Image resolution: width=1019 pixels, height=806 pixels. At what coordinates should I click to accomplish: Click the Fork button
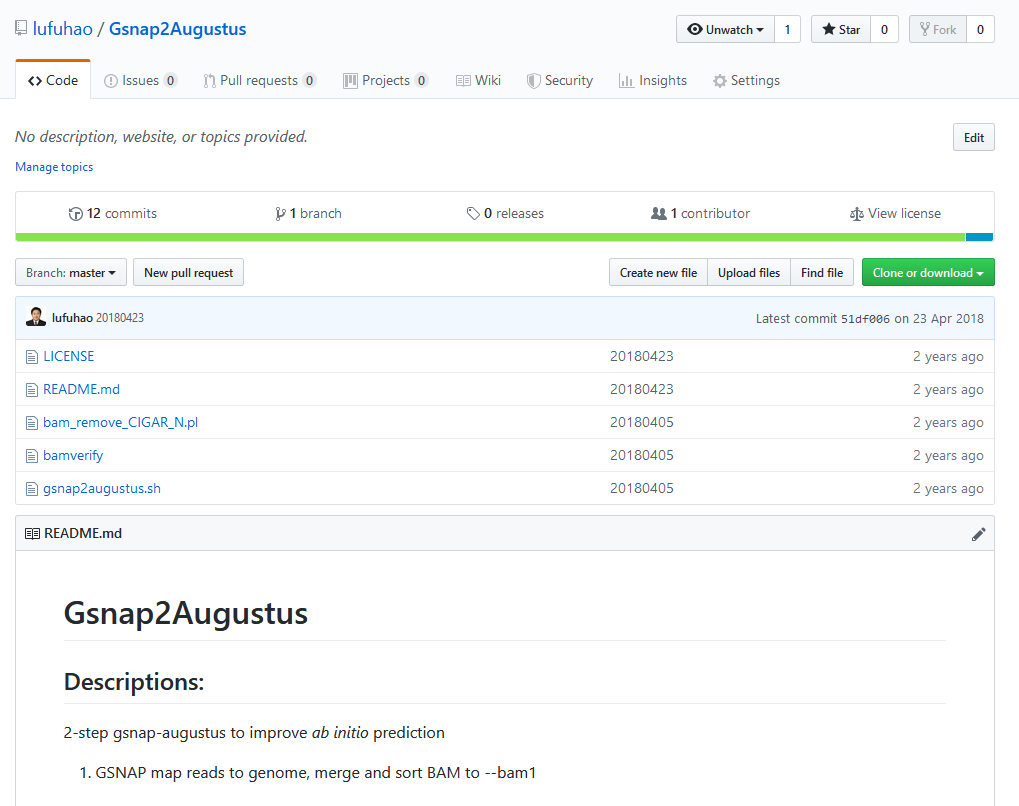938,29
